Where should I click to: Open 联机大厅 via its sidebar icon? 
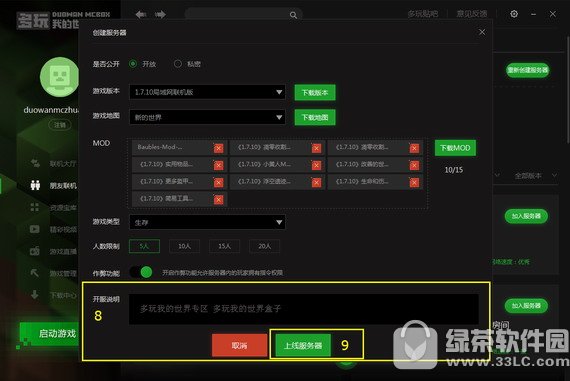click(x=35, y=163)
